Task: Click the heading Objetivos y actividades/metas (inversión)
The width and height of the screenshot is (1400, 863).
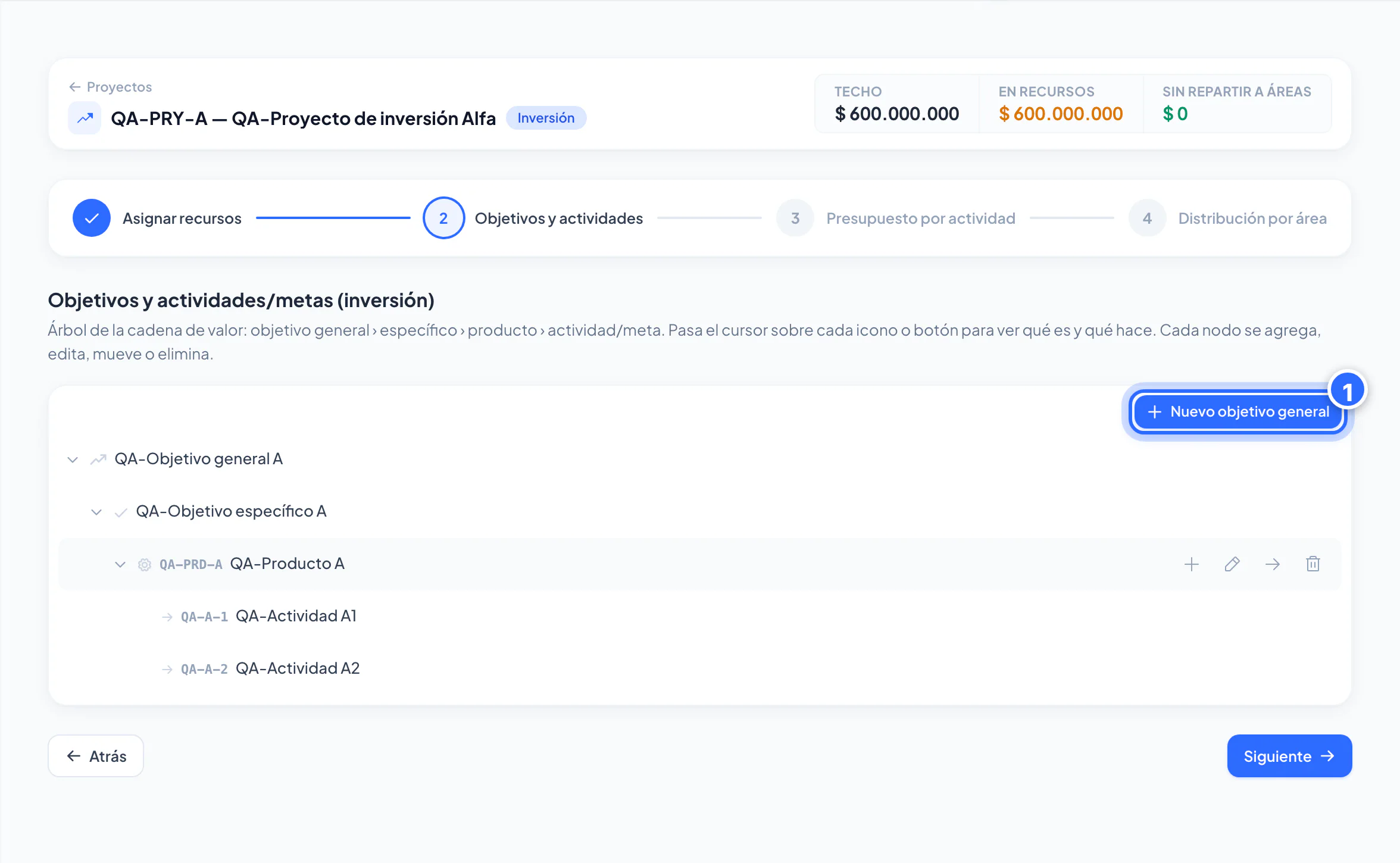Action: click(x=241, y=301)
